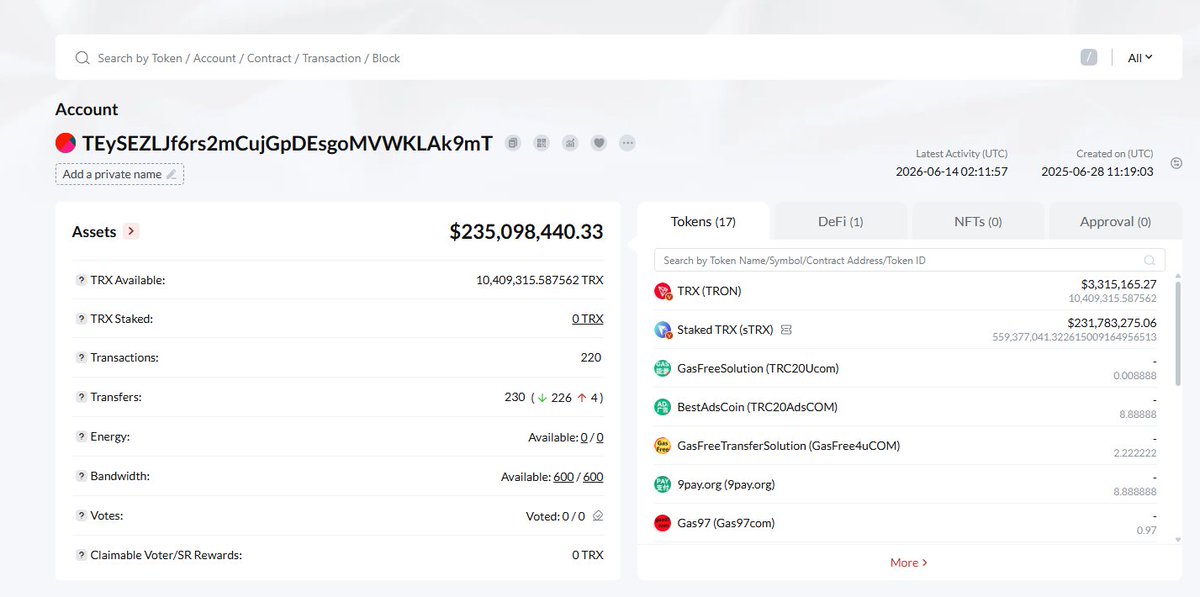Click the slash shortcut icon in the search bar
This screenshot has height=597, width=1200.
pos(1089,57)
